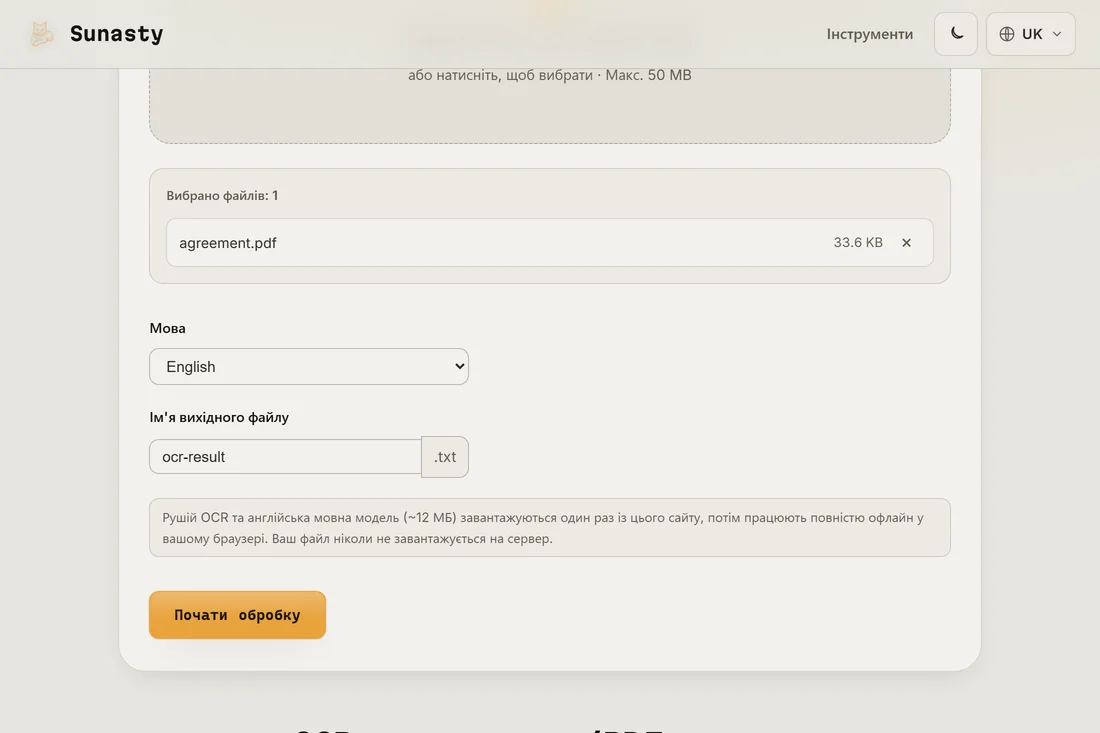Click the .txt extension suffix

click(x=445, y=457)
